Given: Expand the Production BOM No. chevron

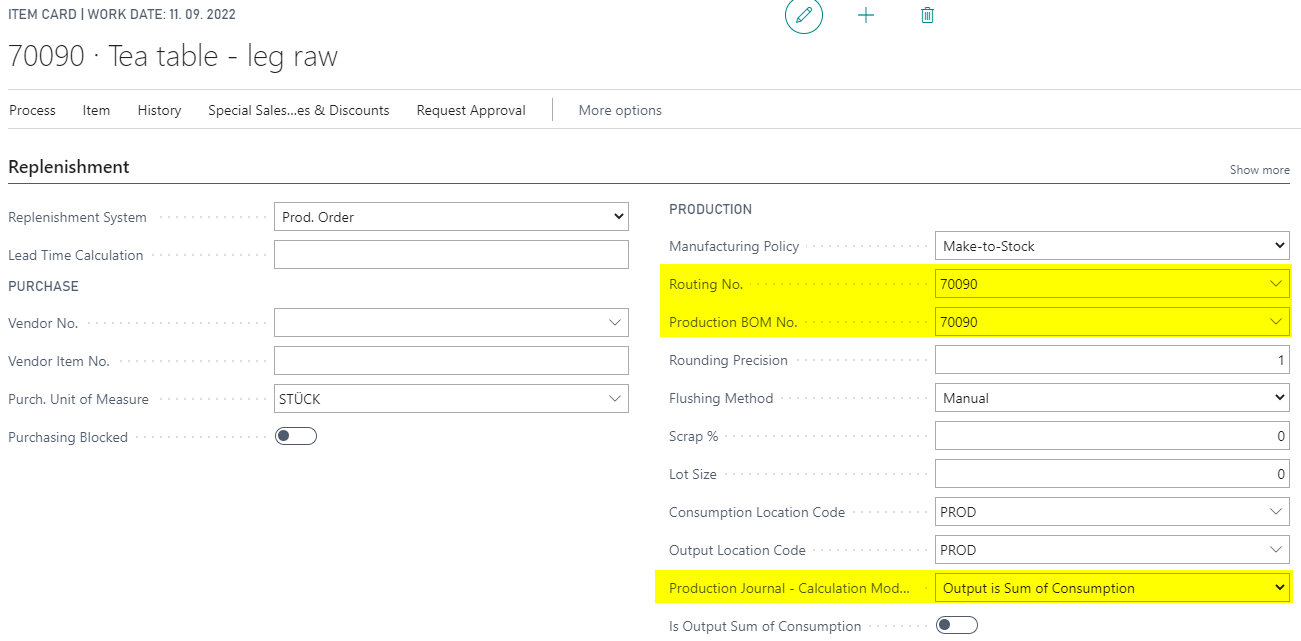Looking at the screenshot, I should point(1276,322).
